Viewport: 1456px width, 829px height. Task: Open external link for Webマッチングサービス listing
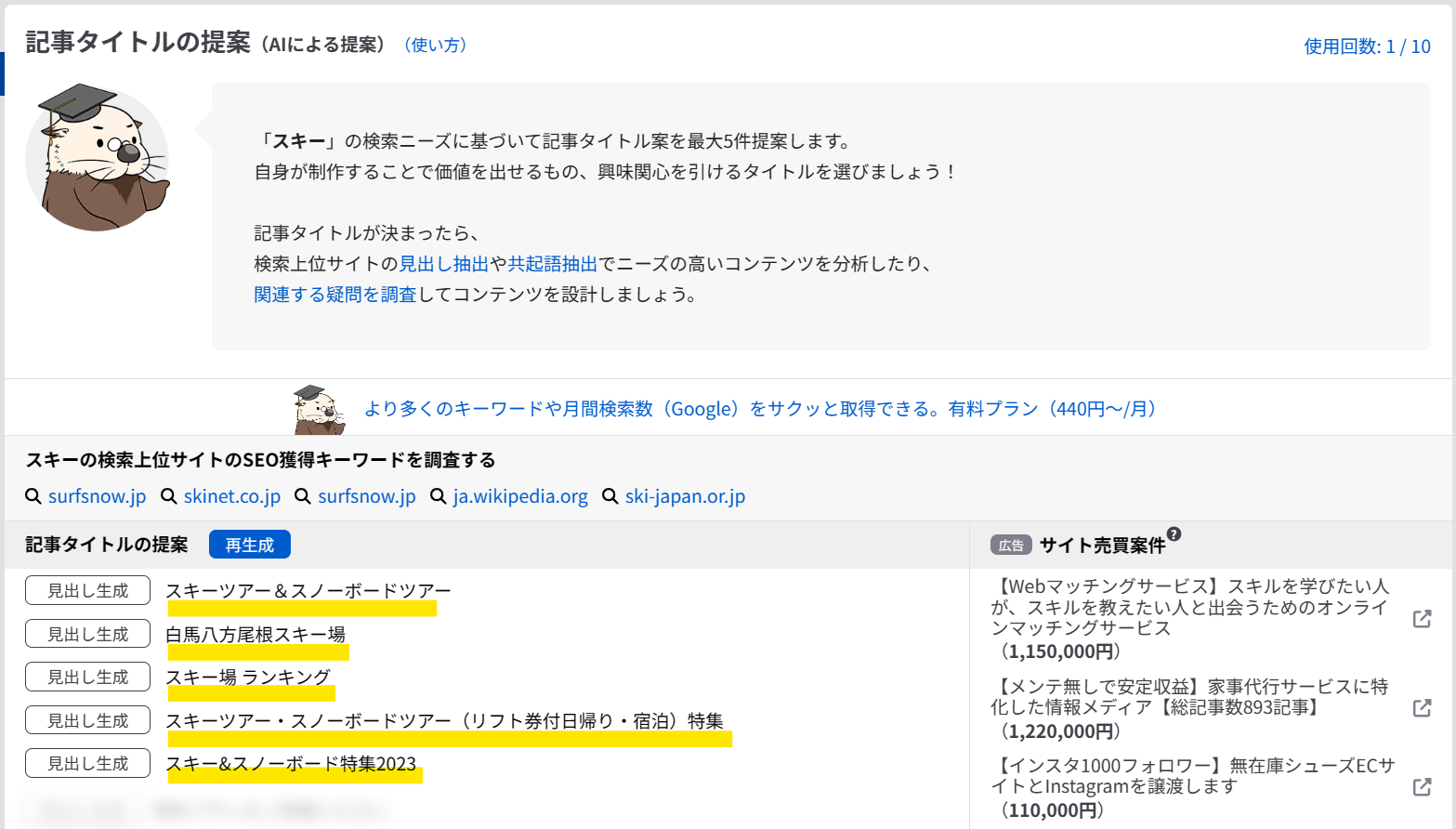(x=1422, y=619)
